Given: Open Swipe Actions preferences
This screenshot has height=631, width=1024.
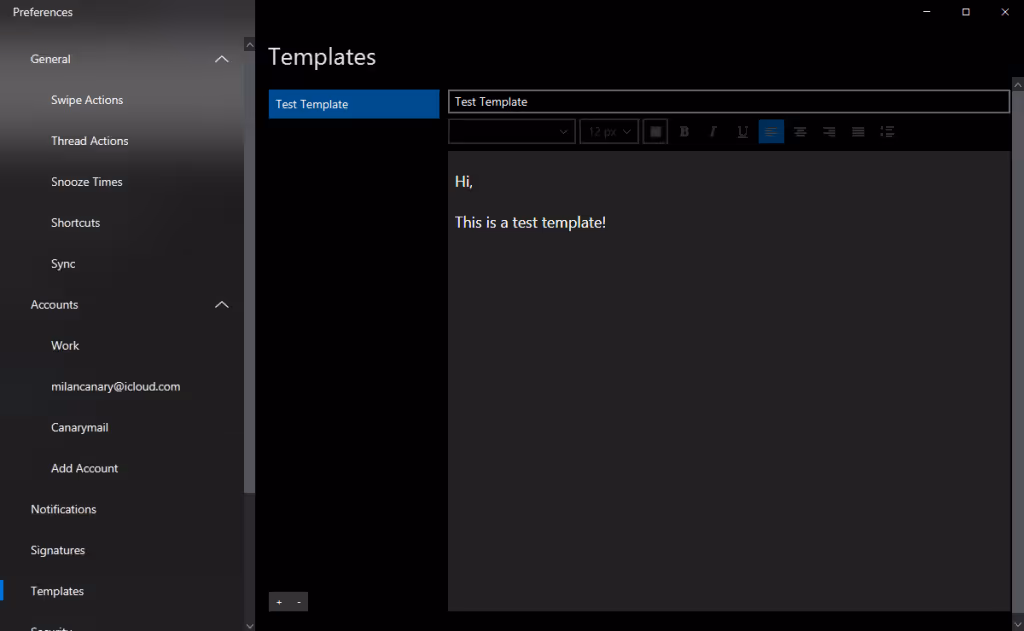Looking at the screenshot, I should 87,100.
